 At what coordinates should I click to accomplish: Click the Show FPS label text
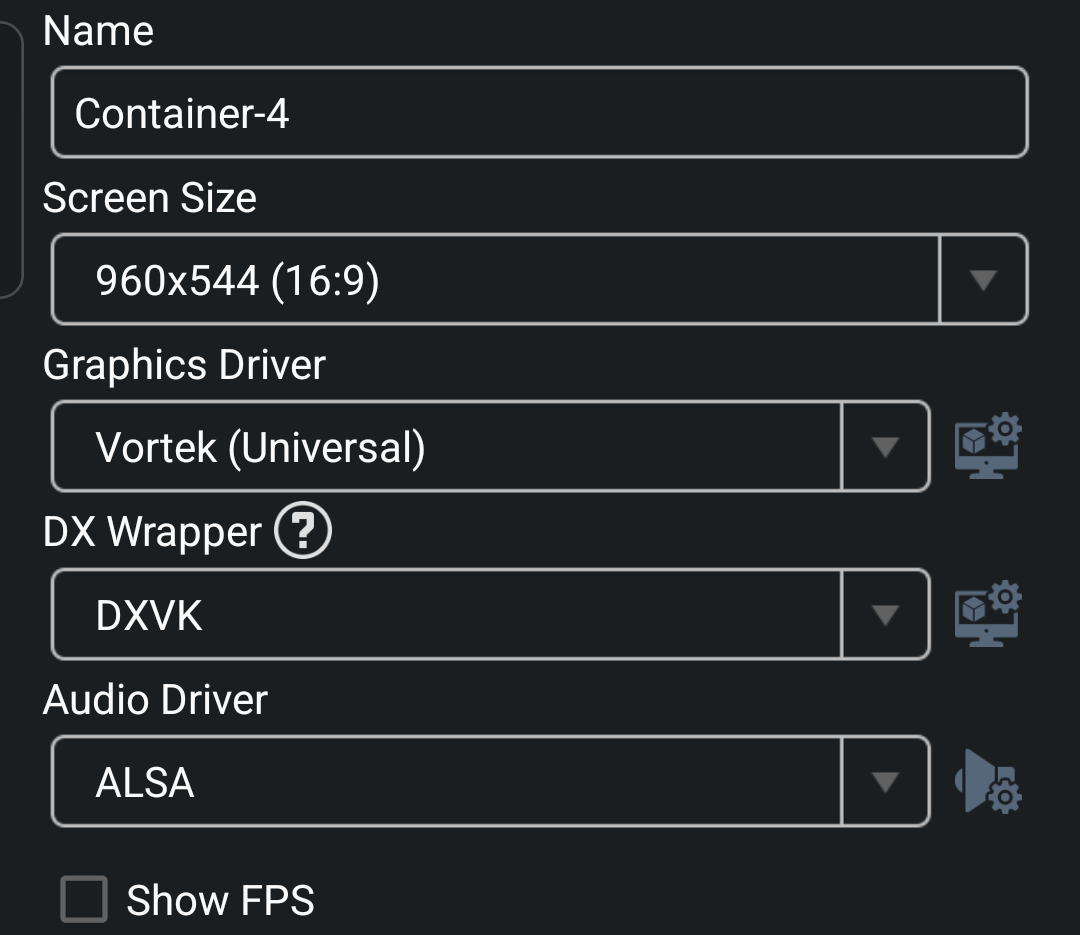click(x=220, y=900)
